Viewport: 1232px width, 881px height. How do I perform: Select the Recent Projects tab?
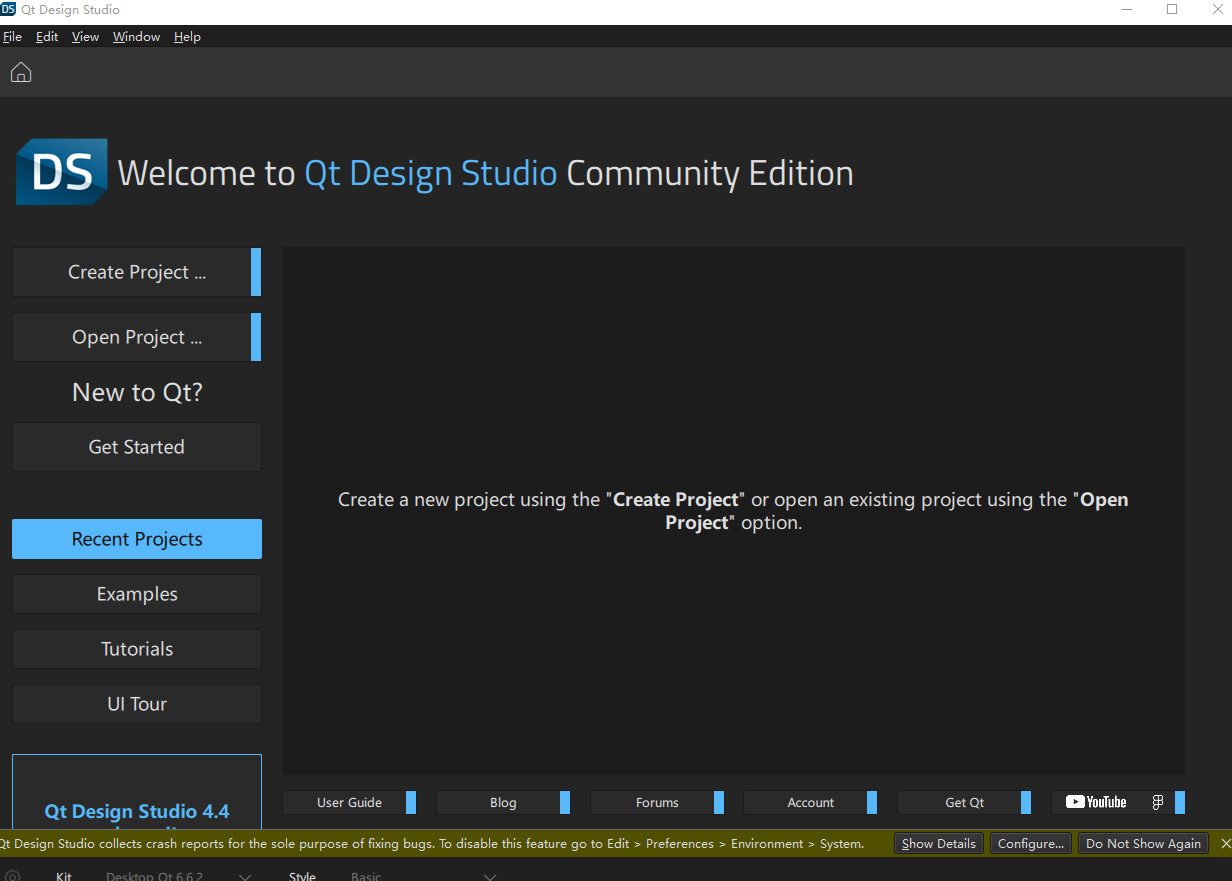(137, 539)
